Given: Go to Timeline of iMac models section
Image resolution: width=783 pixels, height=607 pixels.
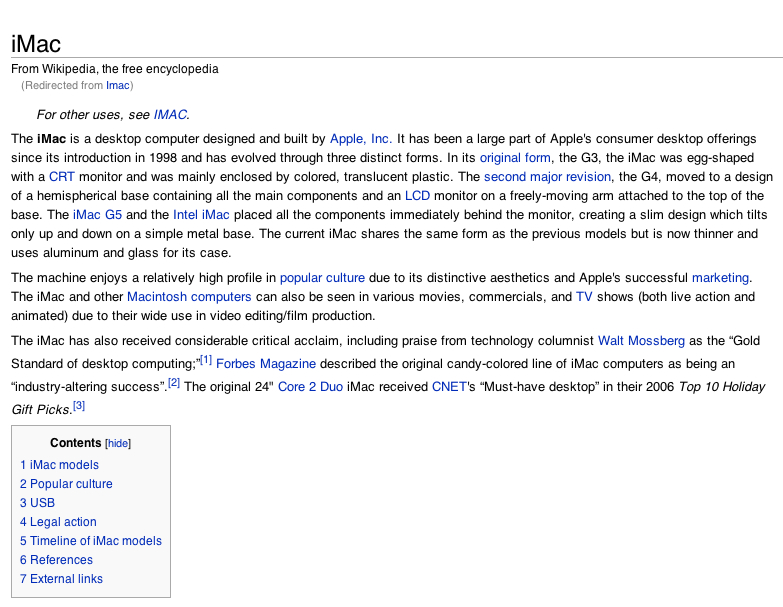Looking at the screenshot, I should [x=91, y=541].
